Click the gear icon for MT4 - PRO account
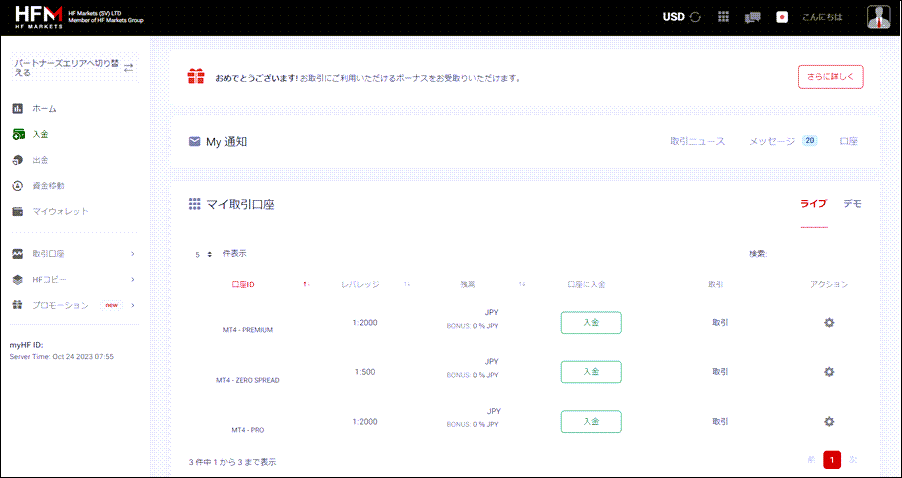The height and width of the screenshot is (478, 902). click(x=828, y=421)
